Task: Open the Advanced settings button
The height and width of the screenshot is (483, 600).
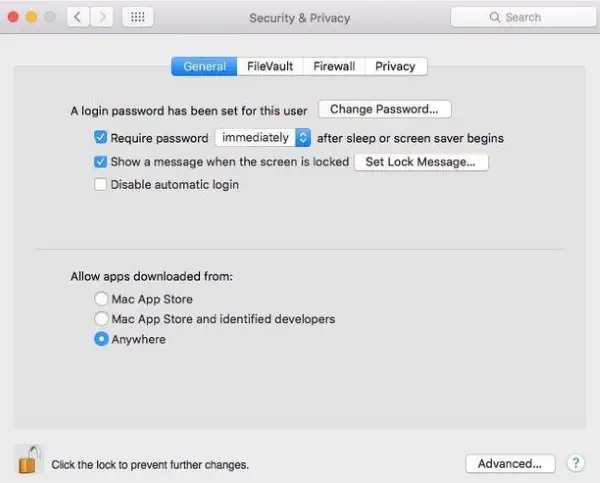Action: pyautogui.click(x=510, y=463)
